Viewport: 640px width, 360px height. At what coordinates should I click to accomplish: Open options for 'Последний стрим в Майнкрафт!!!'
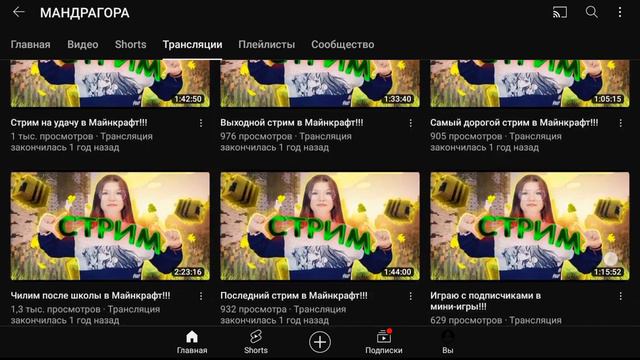click(x=411, y=296)
